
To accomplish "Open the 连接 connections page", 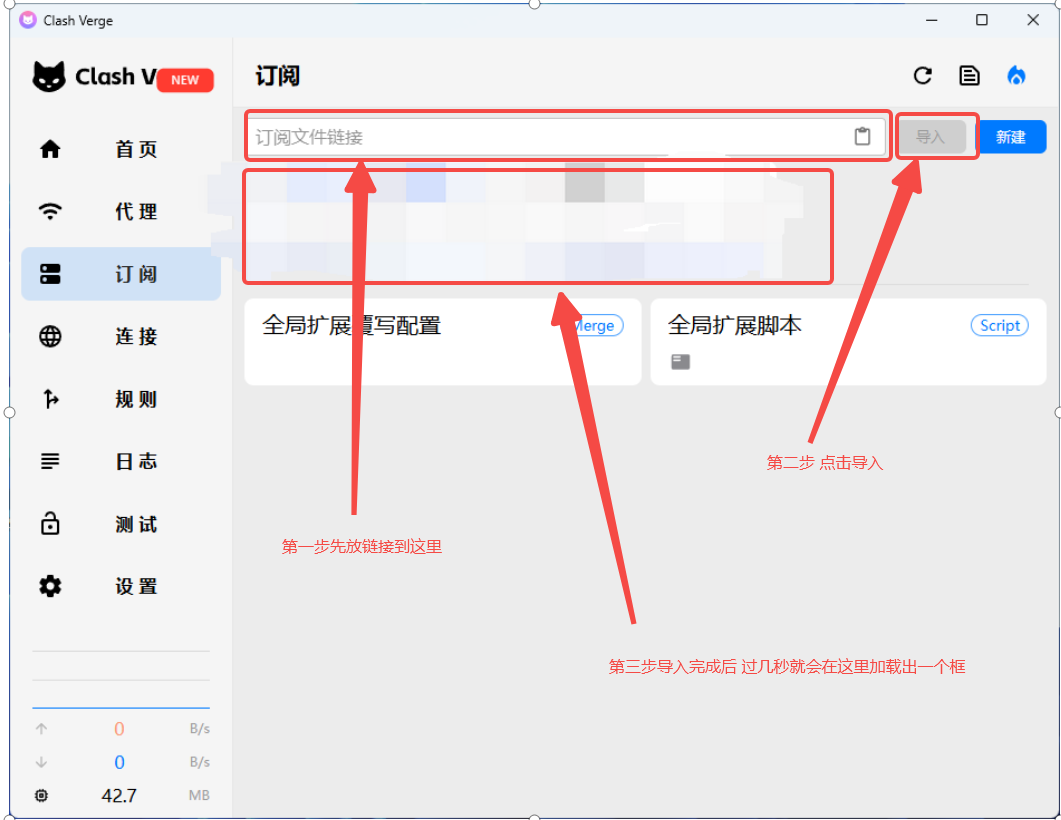I will (121, 337).
